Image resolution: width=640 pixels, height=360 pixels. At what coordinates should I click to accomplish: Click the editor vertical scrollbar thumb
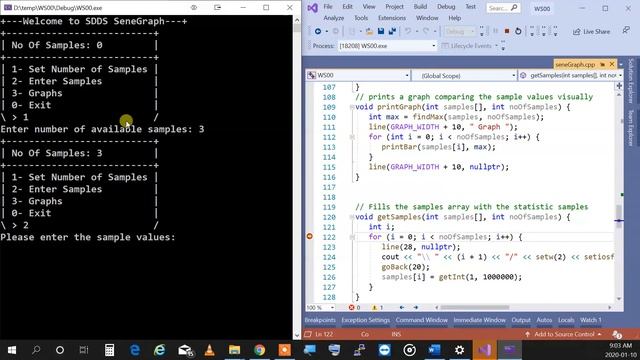coord(619,216)
